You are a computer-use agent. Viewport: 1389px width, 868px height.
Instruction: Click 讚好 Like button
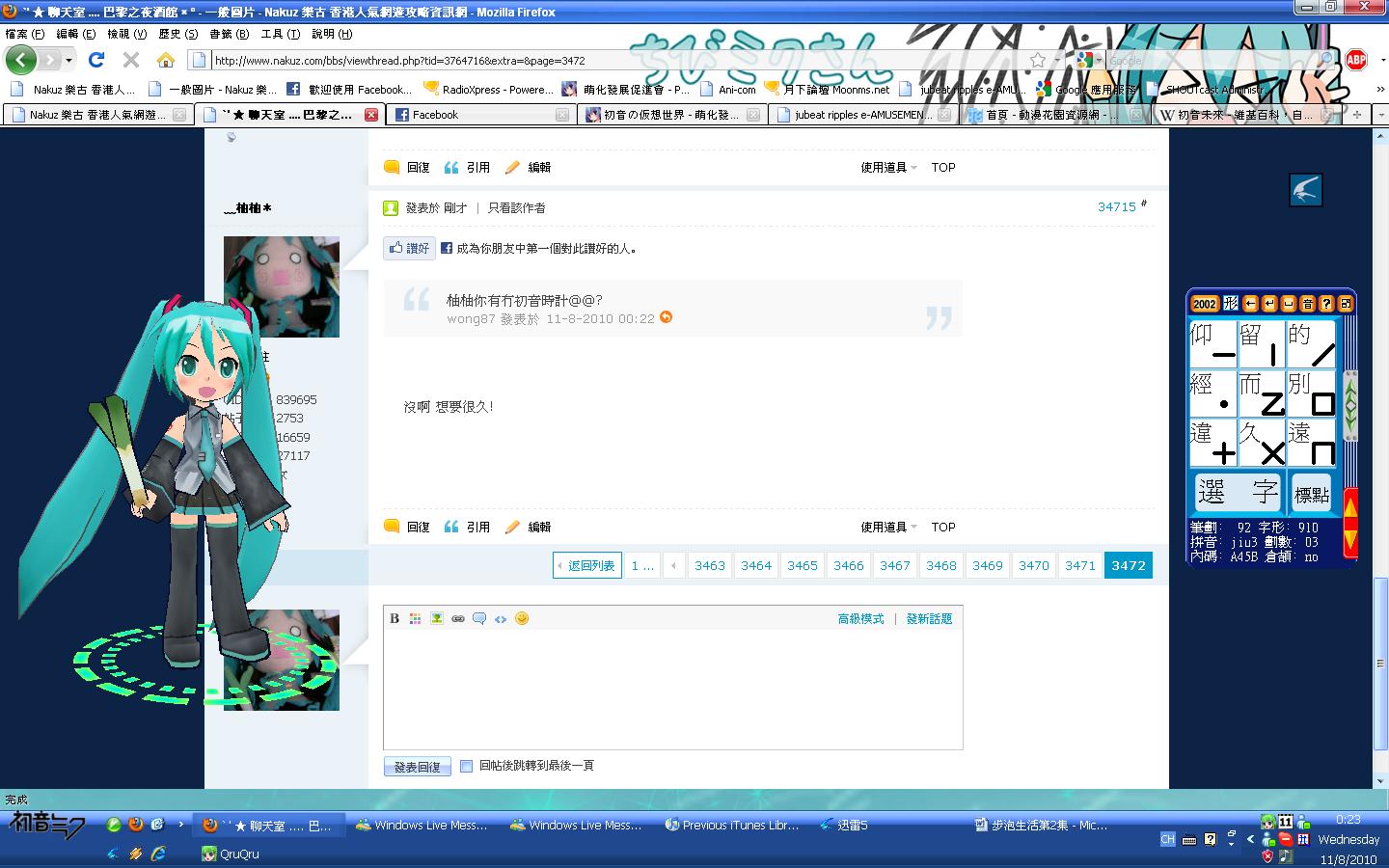coord(410,248)
